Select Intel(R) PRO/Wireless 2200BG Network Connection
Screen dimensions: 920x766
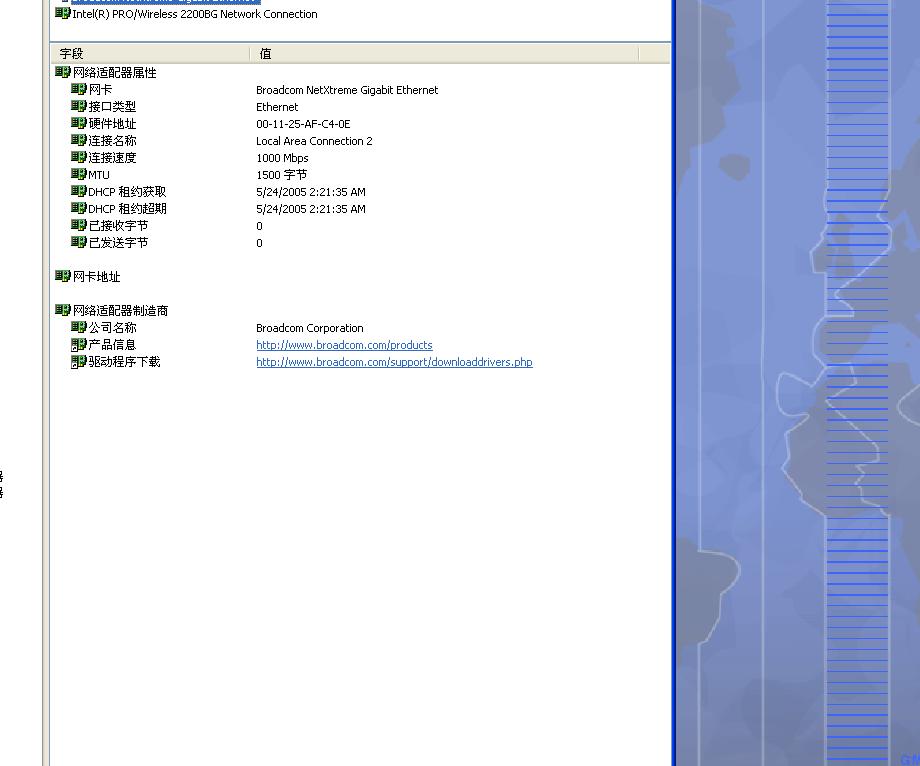(194, 14)
